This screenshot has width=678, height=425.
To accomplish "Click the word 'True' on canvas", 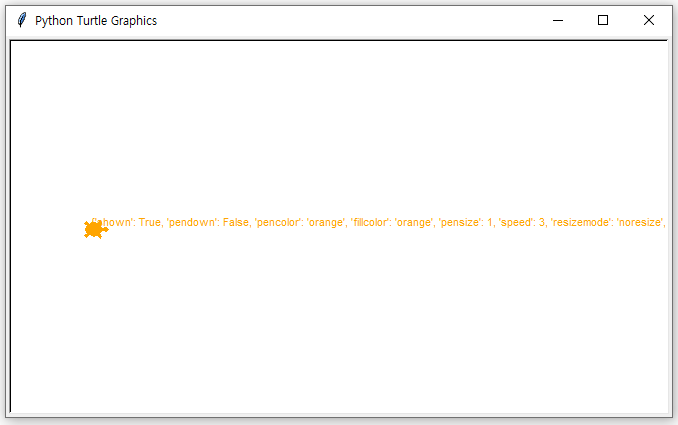I will point(150,222).
